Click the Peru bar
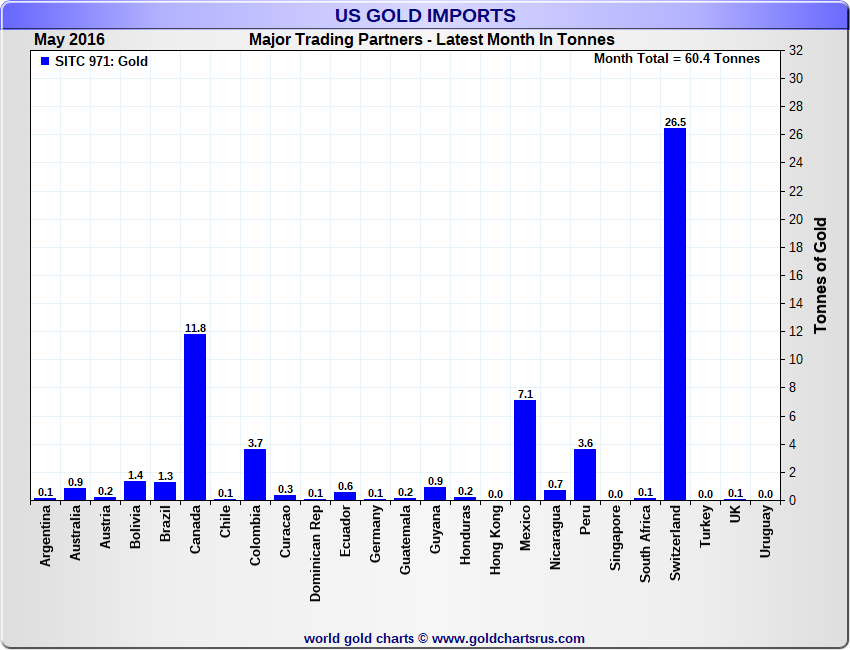This screenshot has height=650, width=850. point(585,474)
